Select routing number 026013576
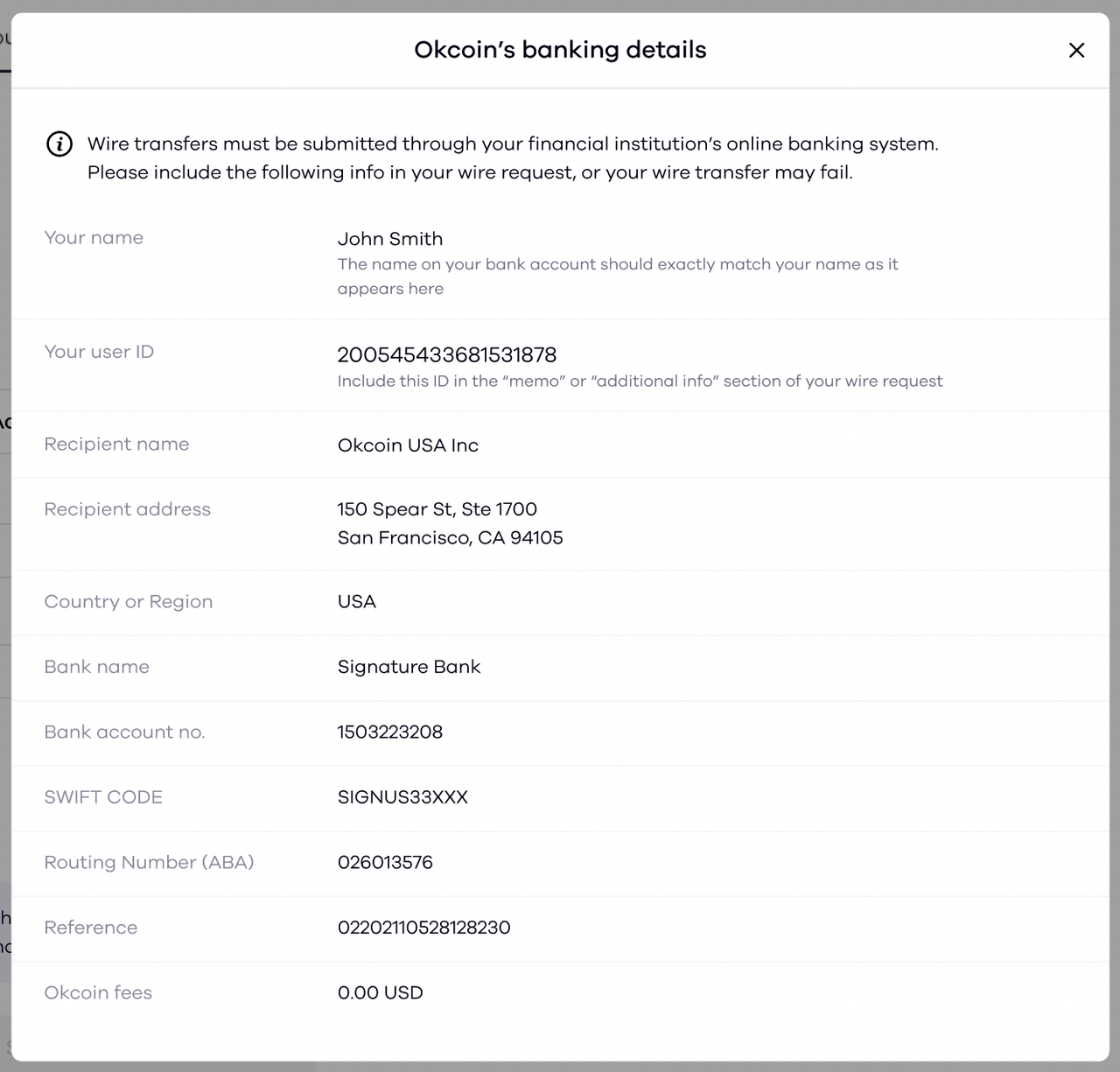 (x=385, y=863)
